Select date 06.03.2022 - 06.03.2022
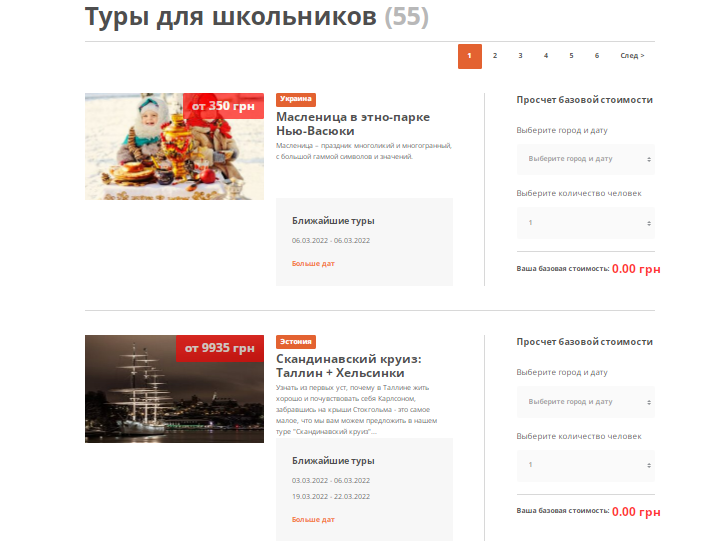The height and width of the screenshot is (541, 701). (x=331, y=241)
